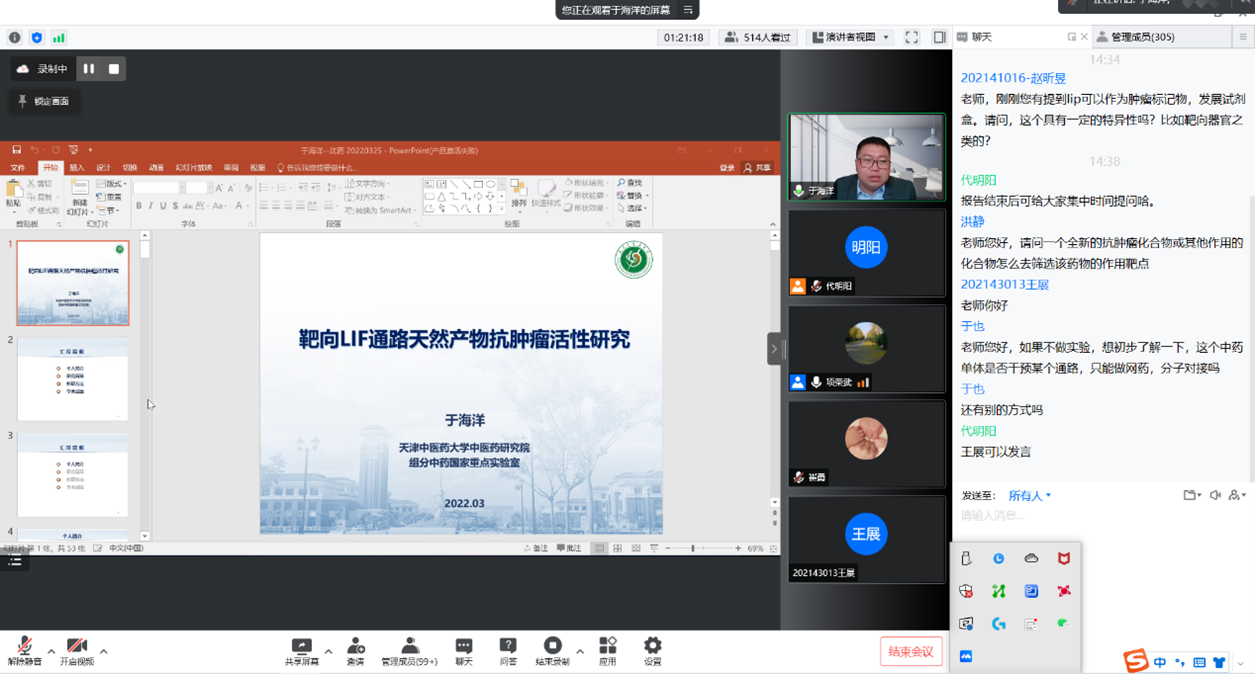Click the PowerPoint zoom slider in shared window
1255x674 pixels.
[x=693, y=548]
